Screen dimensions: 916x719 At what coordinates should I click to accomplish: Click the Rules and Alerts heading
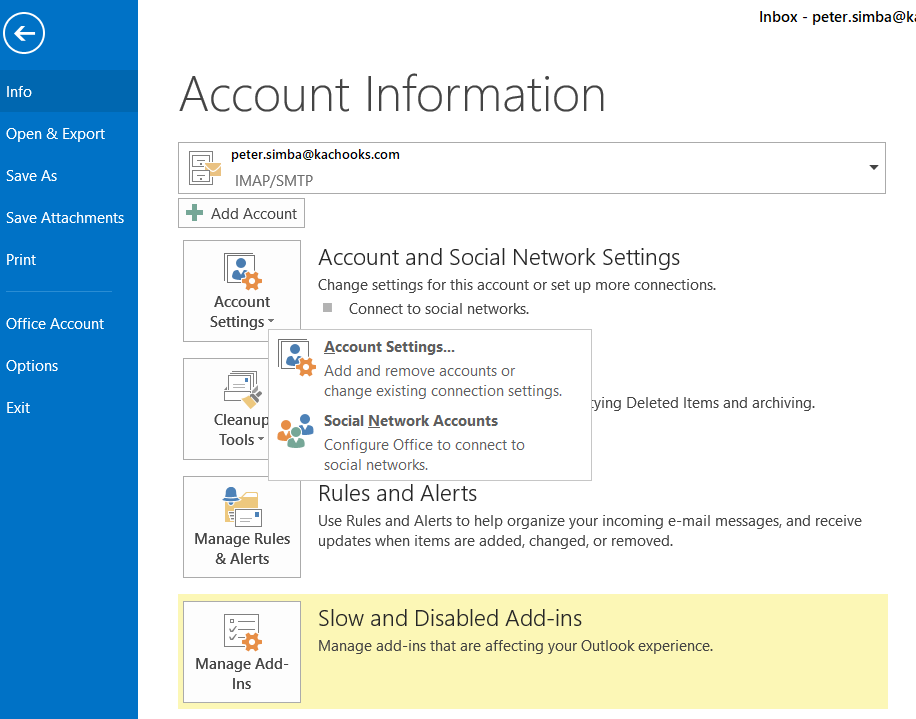[x=397, y=494]
